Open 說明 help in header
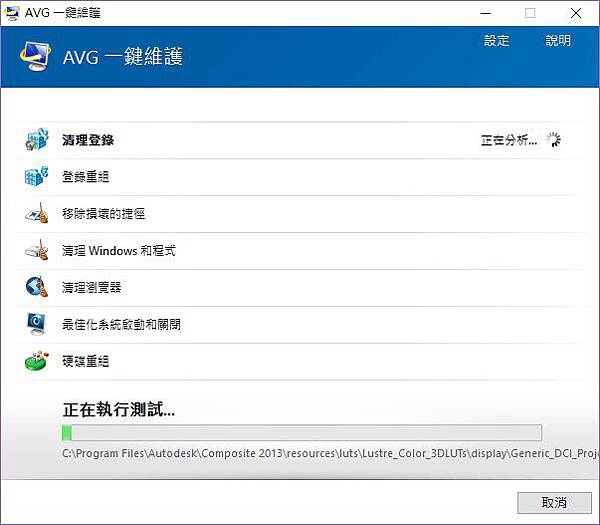600x525 pixels. pyautogui.click(x=558, y=41)
